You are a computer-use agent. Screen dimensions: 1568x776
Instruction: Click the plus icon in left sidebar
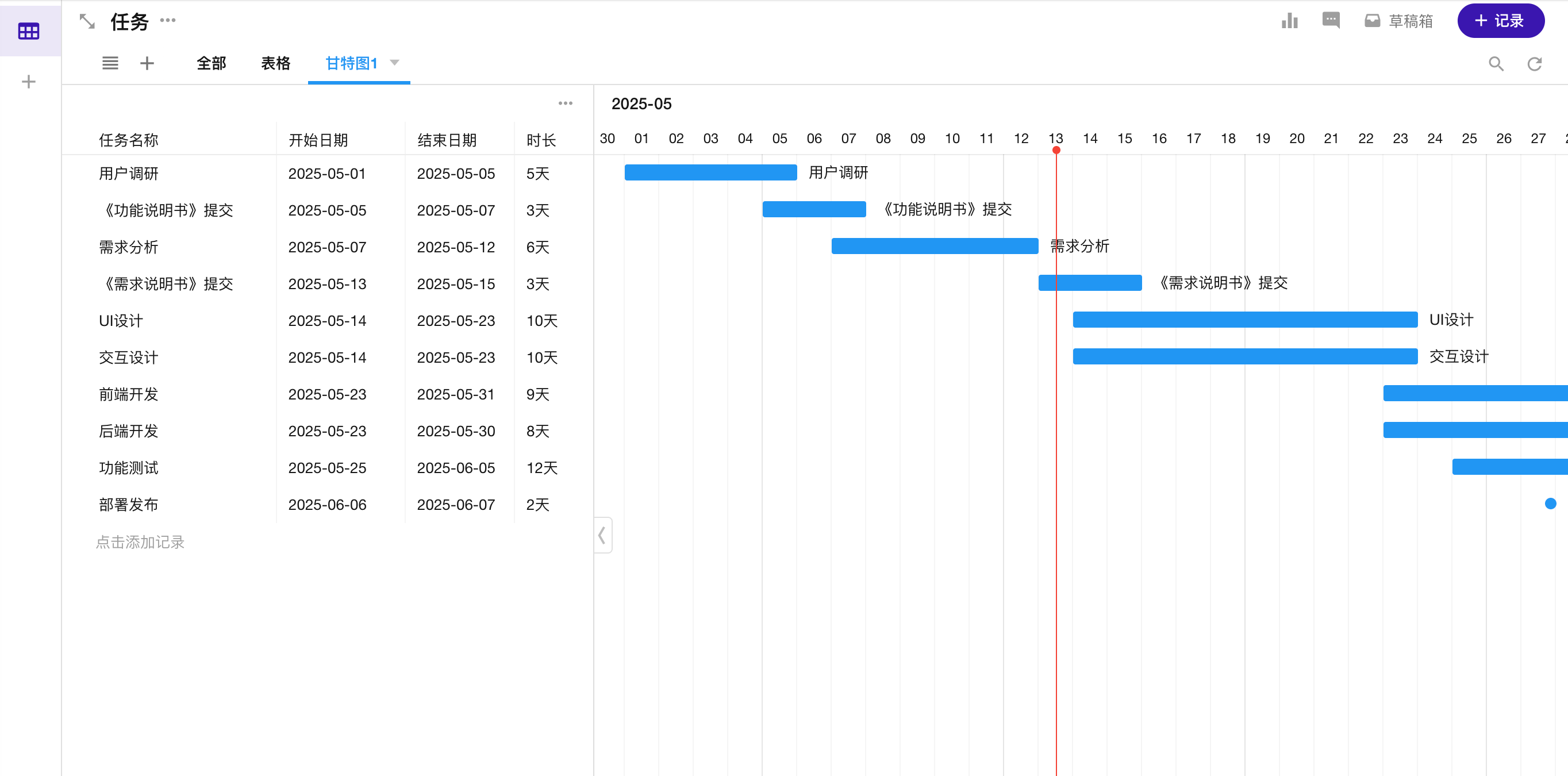(x=29, y=82)
